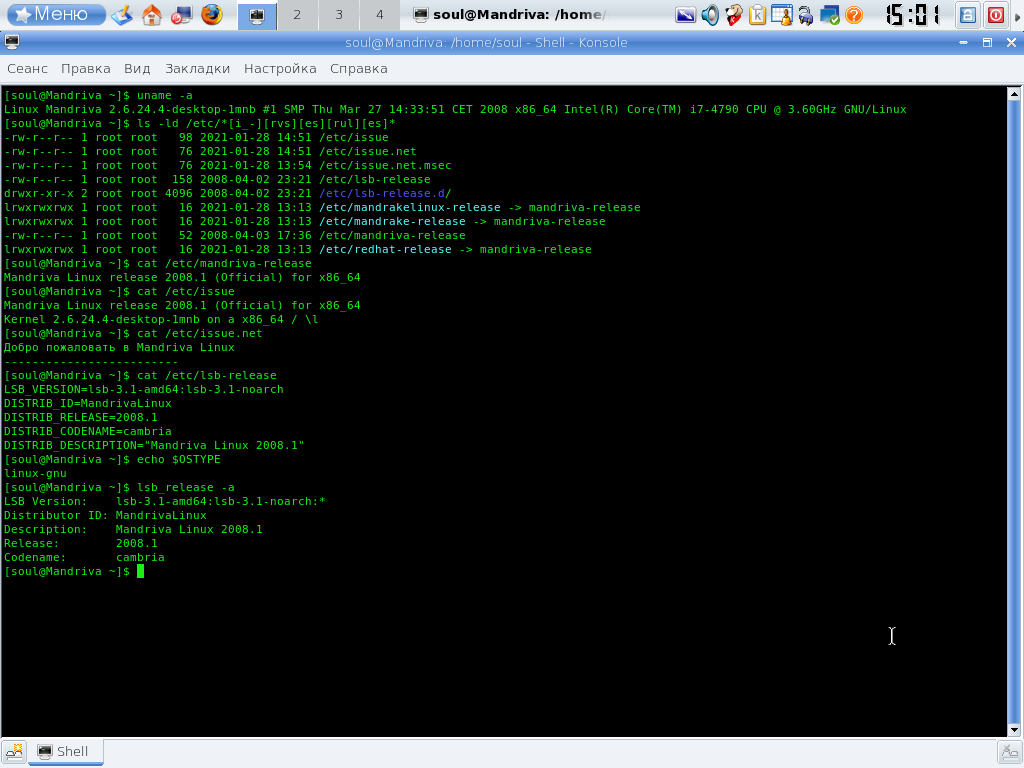Click the 15:01 panel clock
1024x768 pixels.
click(x=913, y=15)
